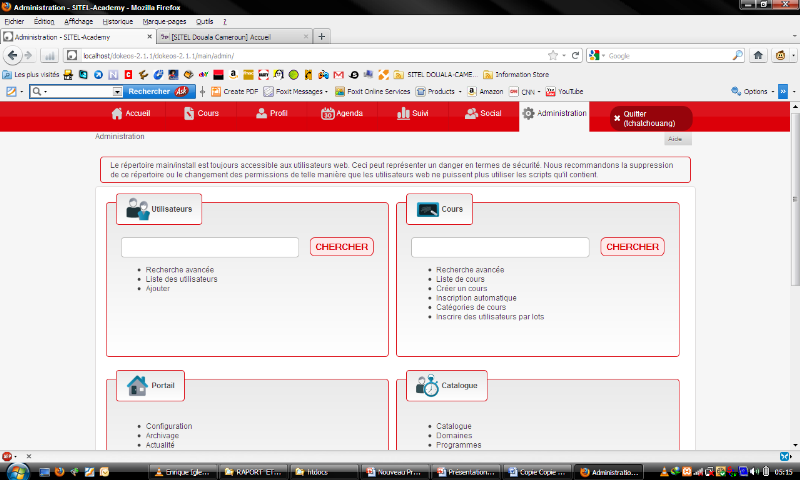Open a new tab with plus button
800x480 pixels.
321,37
